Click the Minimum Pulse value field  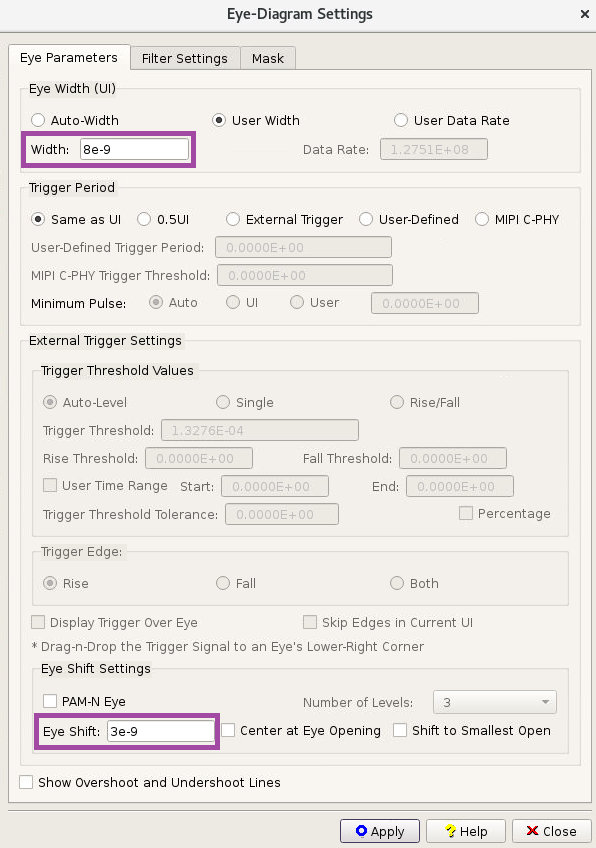[x=425, y=303]
